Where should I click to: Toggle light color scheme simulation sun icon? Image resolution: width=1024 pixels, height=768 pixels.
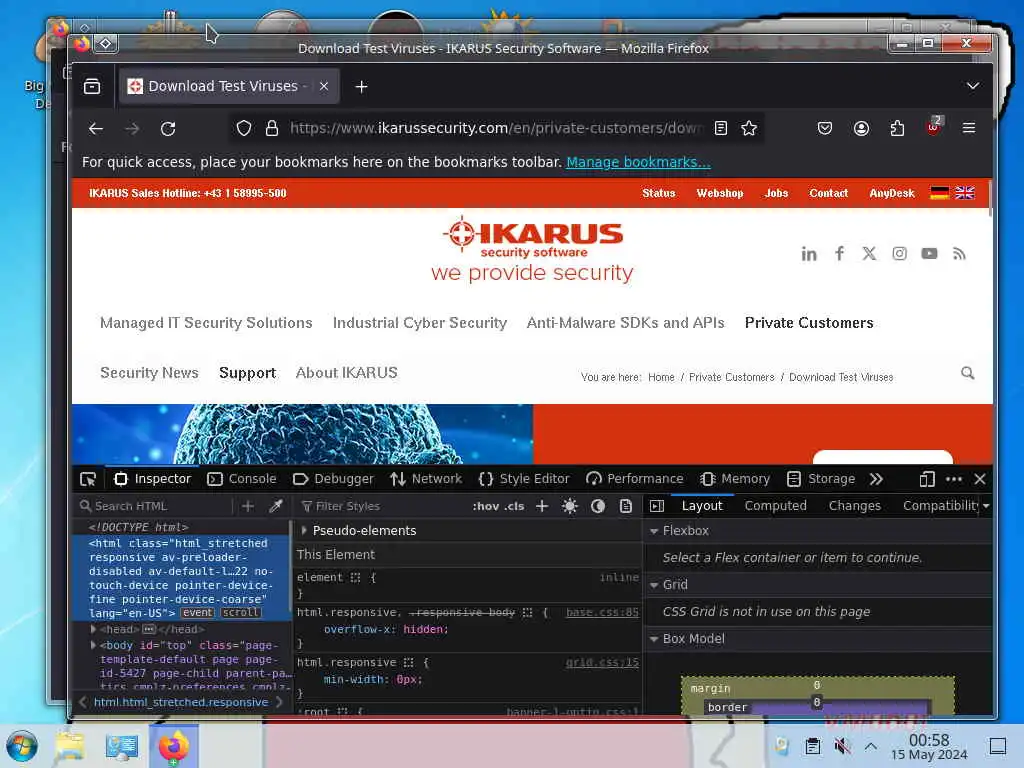pyautogui.click(x=569, y=506)
